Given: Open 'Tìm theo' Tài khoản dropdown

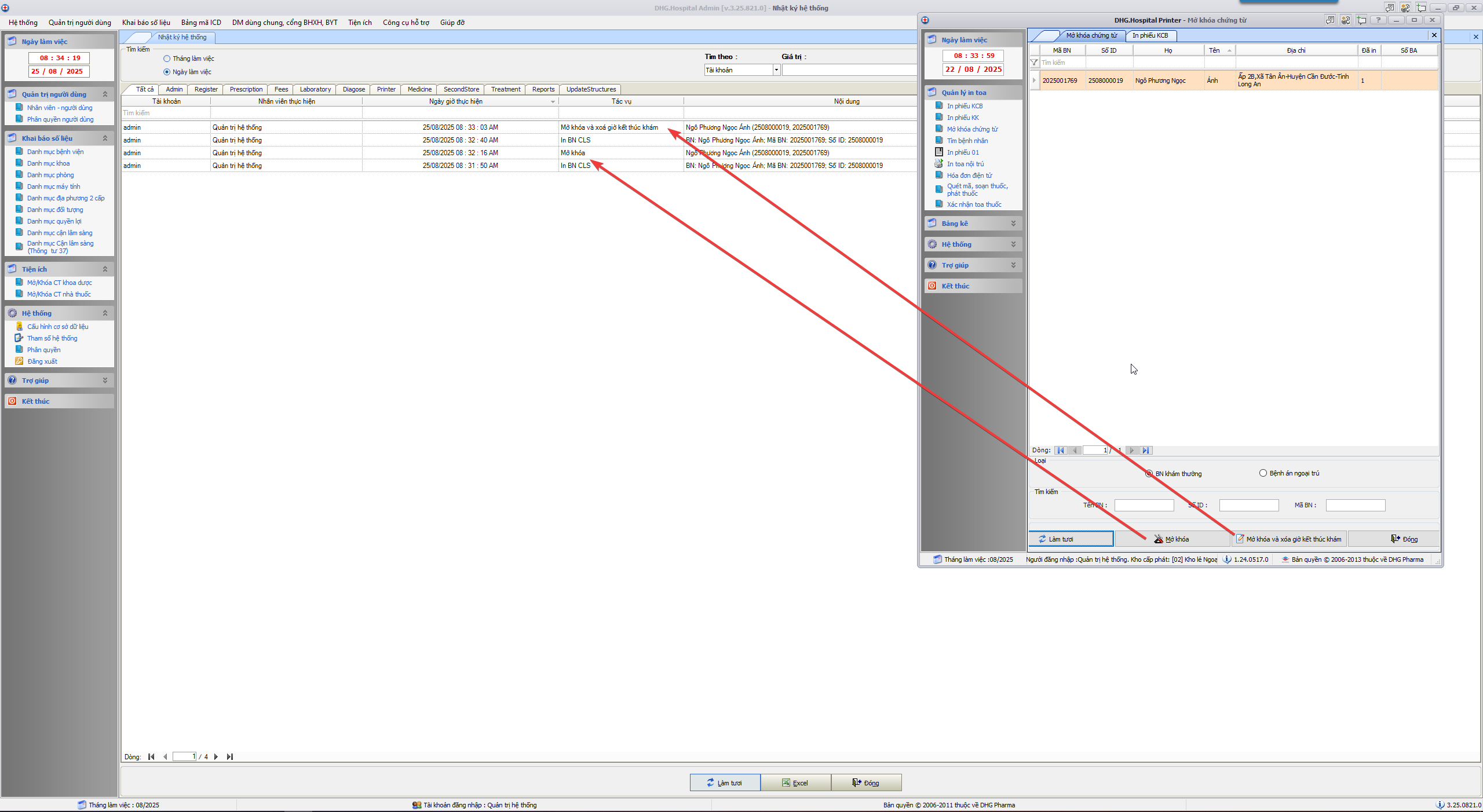Looking at the screenshot, I should (776, 70).
